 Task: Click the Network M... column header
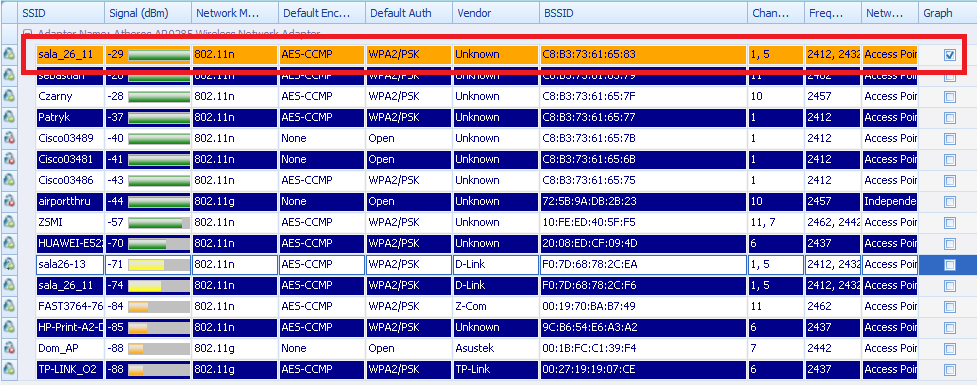234,12
